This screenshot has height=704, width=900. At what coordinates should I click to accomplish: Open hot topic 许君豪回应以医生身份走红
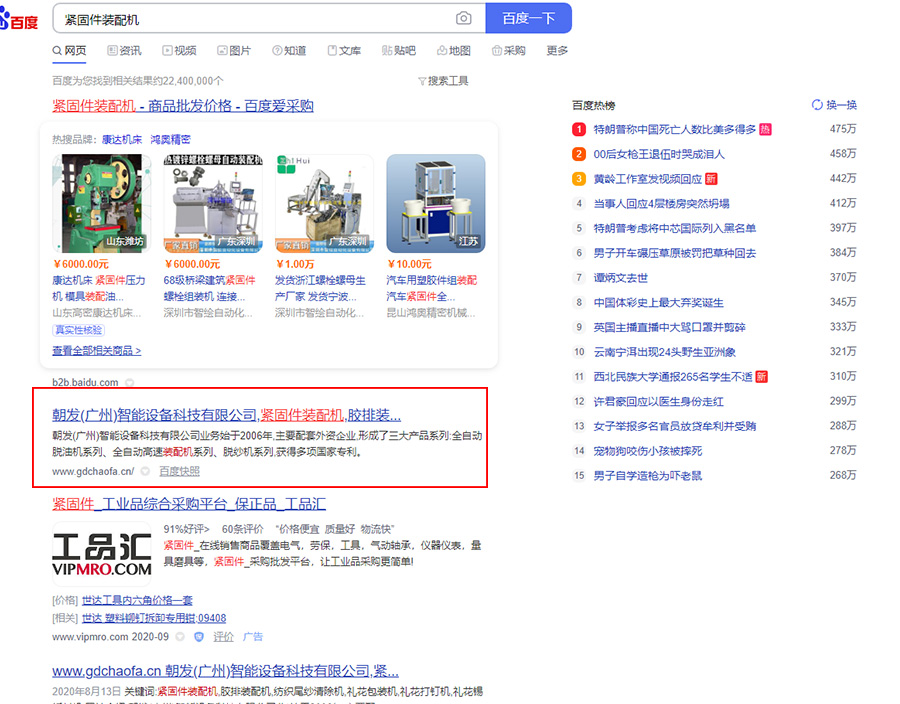coord(658,401)
